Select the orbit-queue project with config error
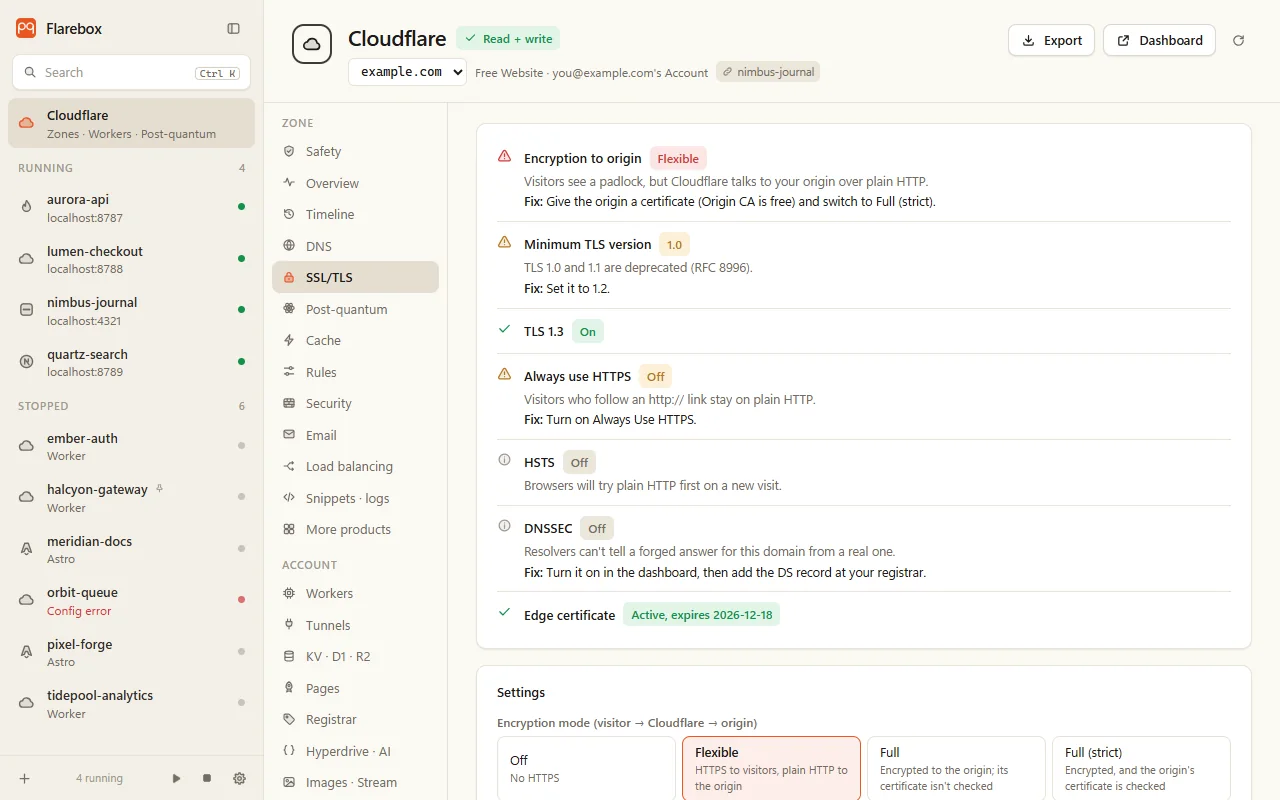The height and width of the screenshot is (800, 1280). pyautogui.click(x=131, y=600)
